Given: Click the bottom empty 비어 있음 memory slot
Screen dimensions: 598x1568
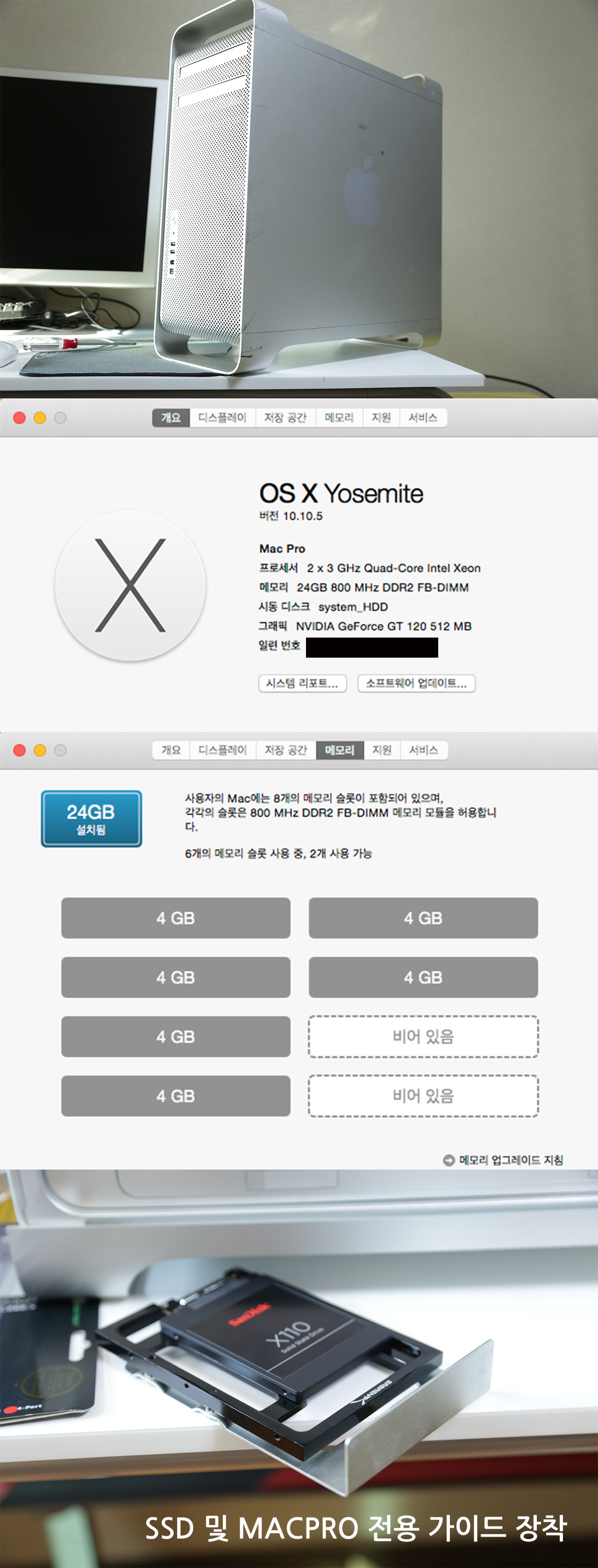Looking at the screenshot, I should 423,1096.
